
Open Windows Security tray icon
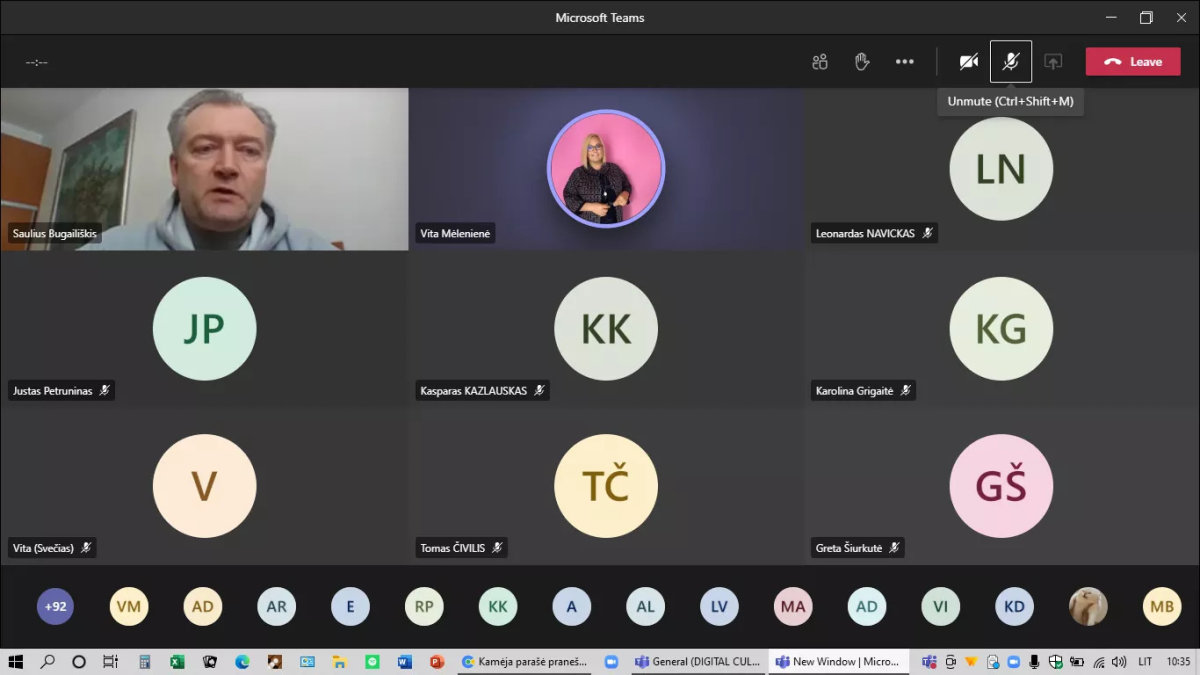click(x=1055, y=662)
